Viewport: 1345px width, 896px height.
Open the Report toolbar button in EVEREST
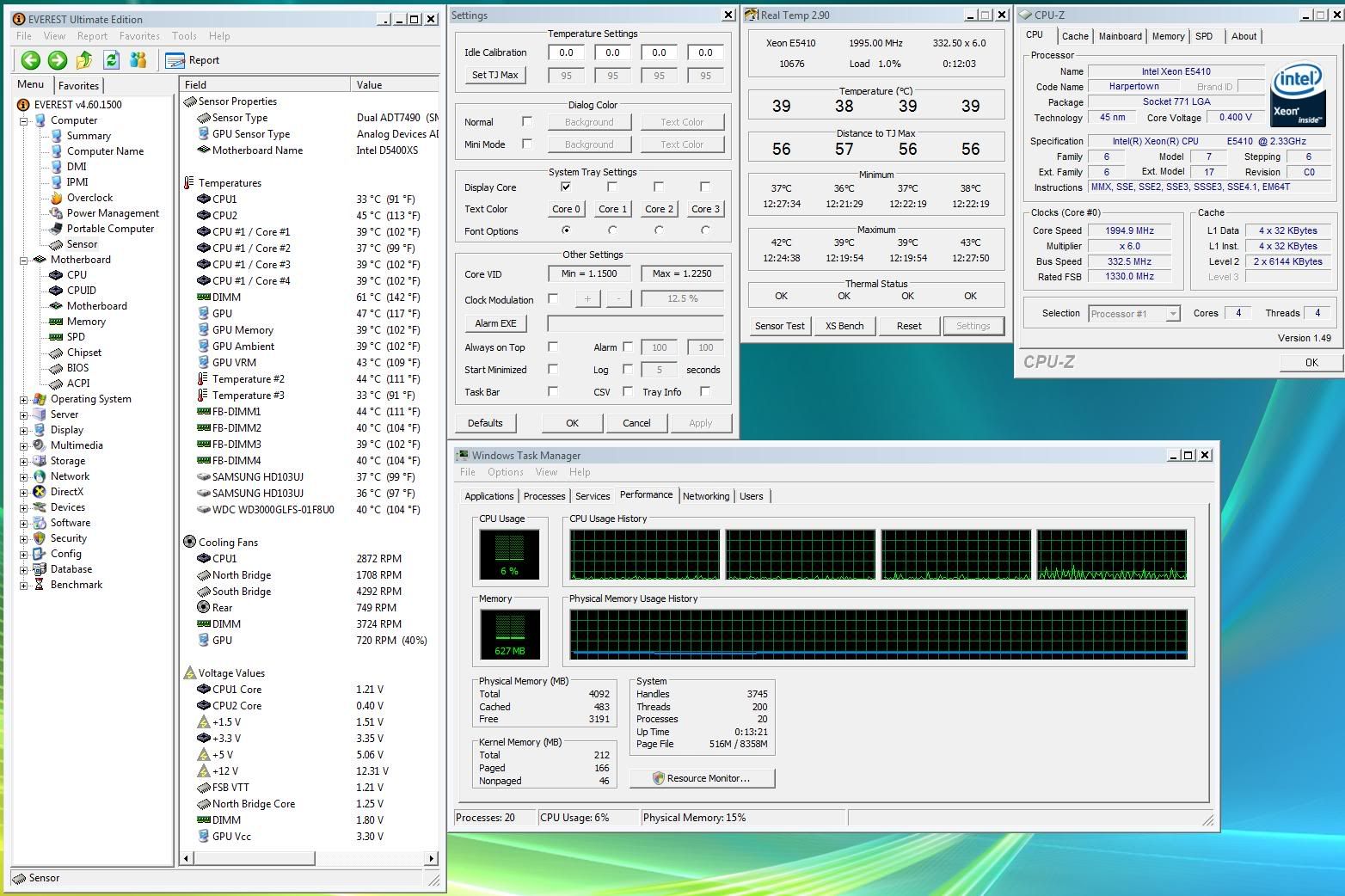pyautogui.click(x=193, y=60)
